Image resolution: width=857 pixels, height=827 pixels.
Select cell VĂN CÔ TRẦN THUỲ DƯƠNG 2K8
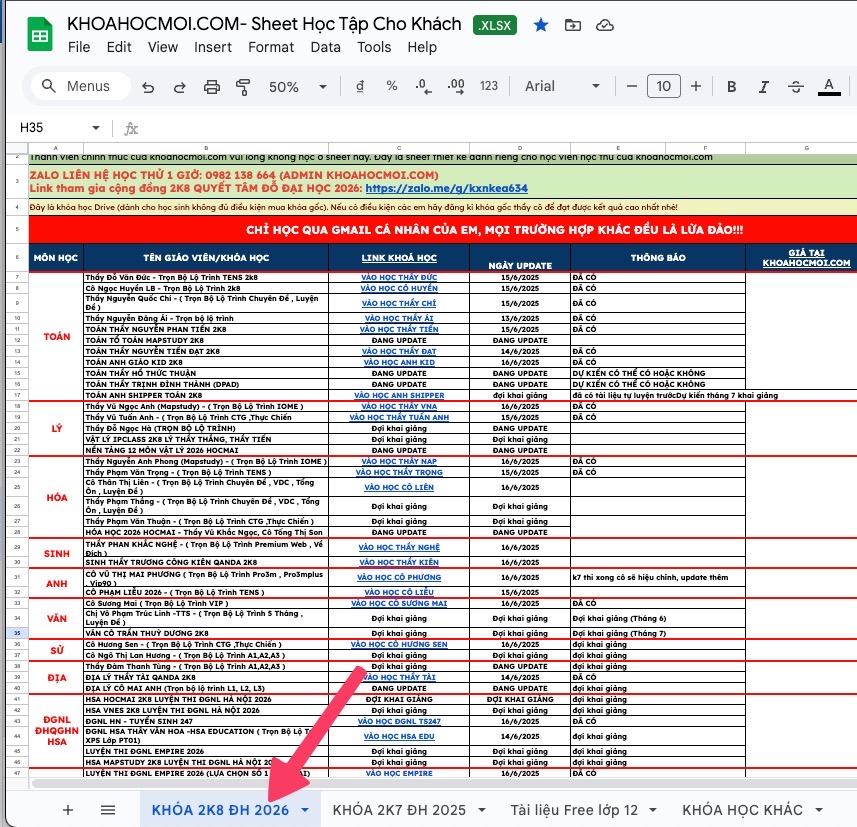pos(206,633)
